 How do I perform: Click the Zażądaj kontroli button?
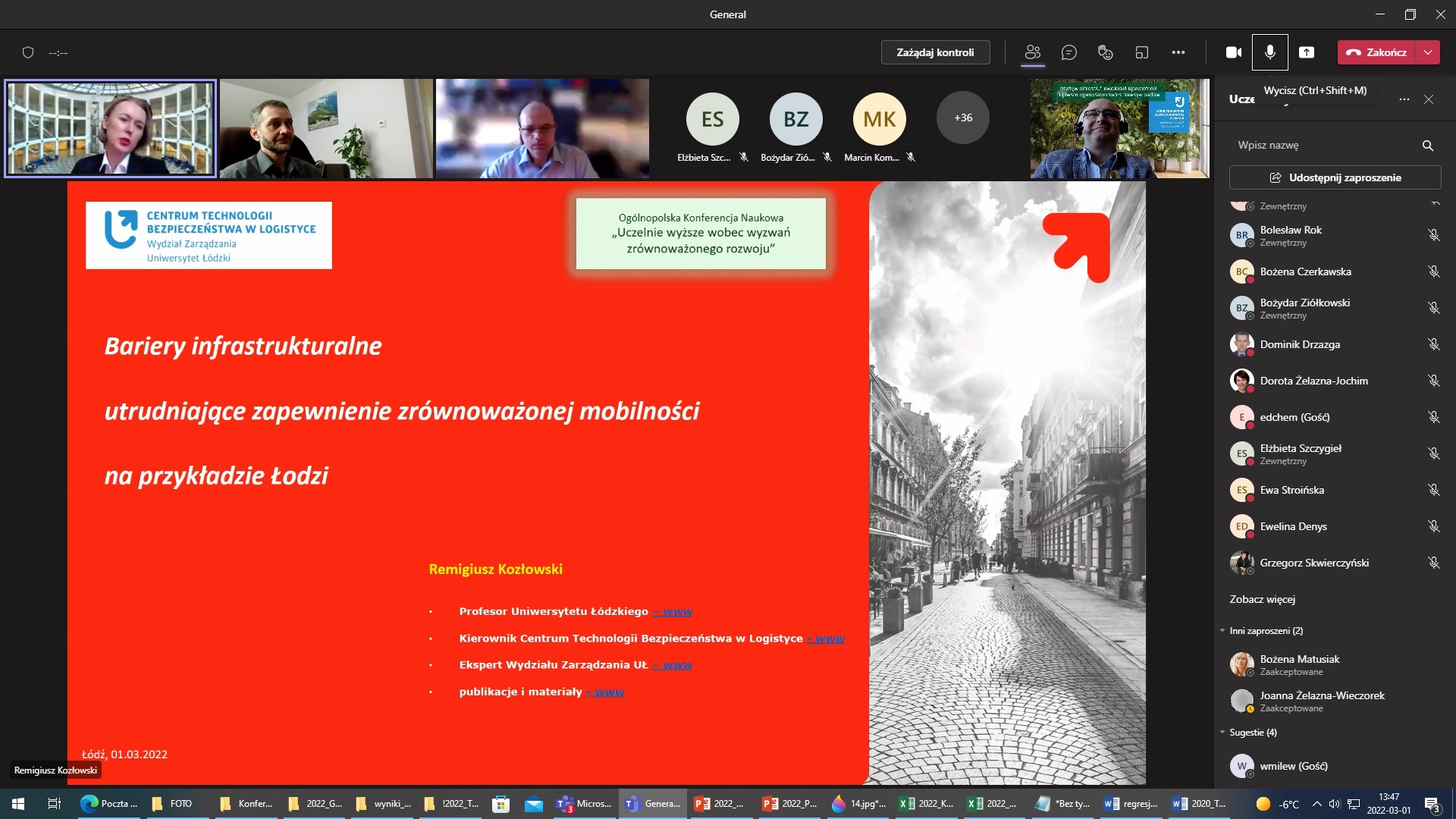click(936, 52)
